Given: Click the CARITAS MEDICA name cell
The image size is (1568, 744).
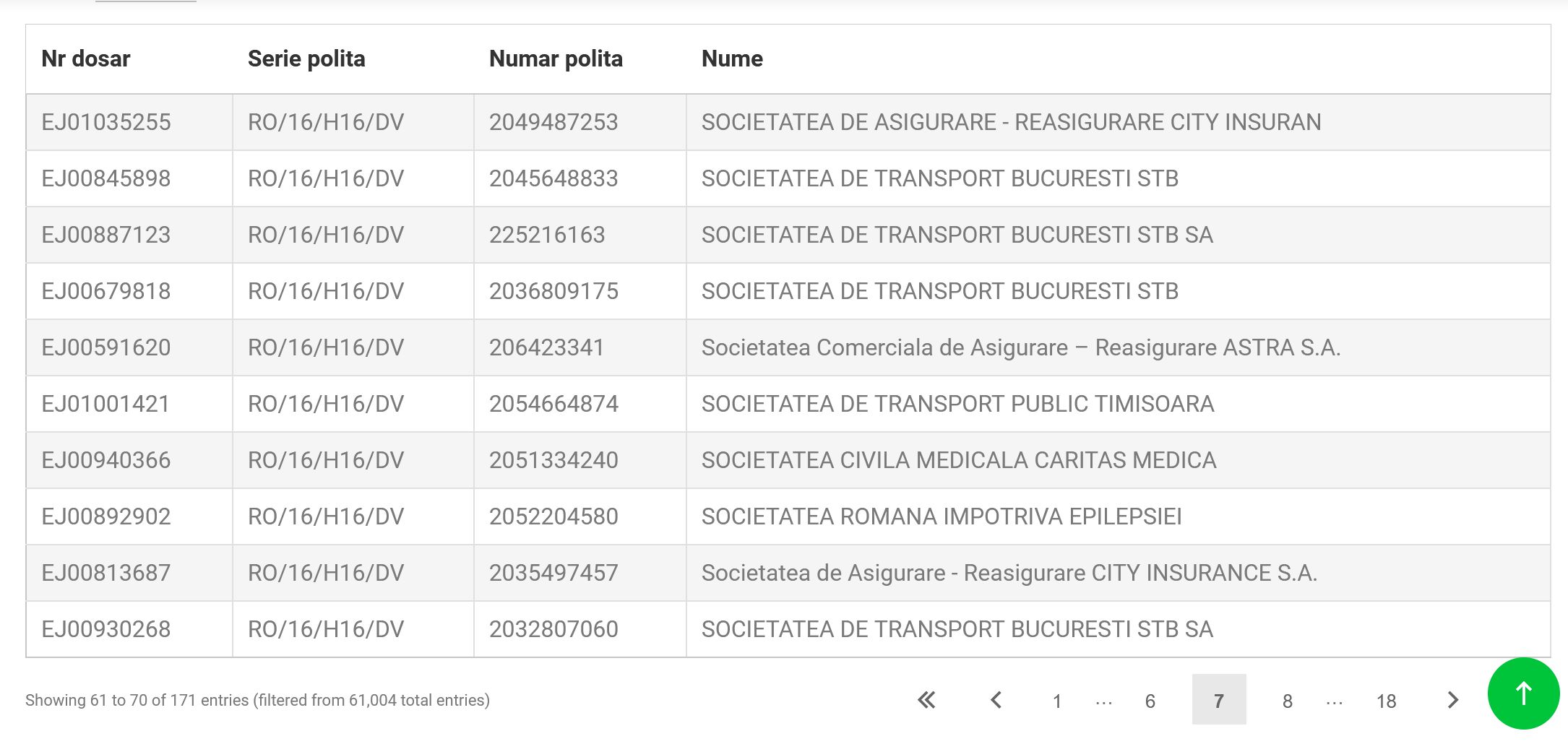Looking at the screenshot, I should point(959,460).
